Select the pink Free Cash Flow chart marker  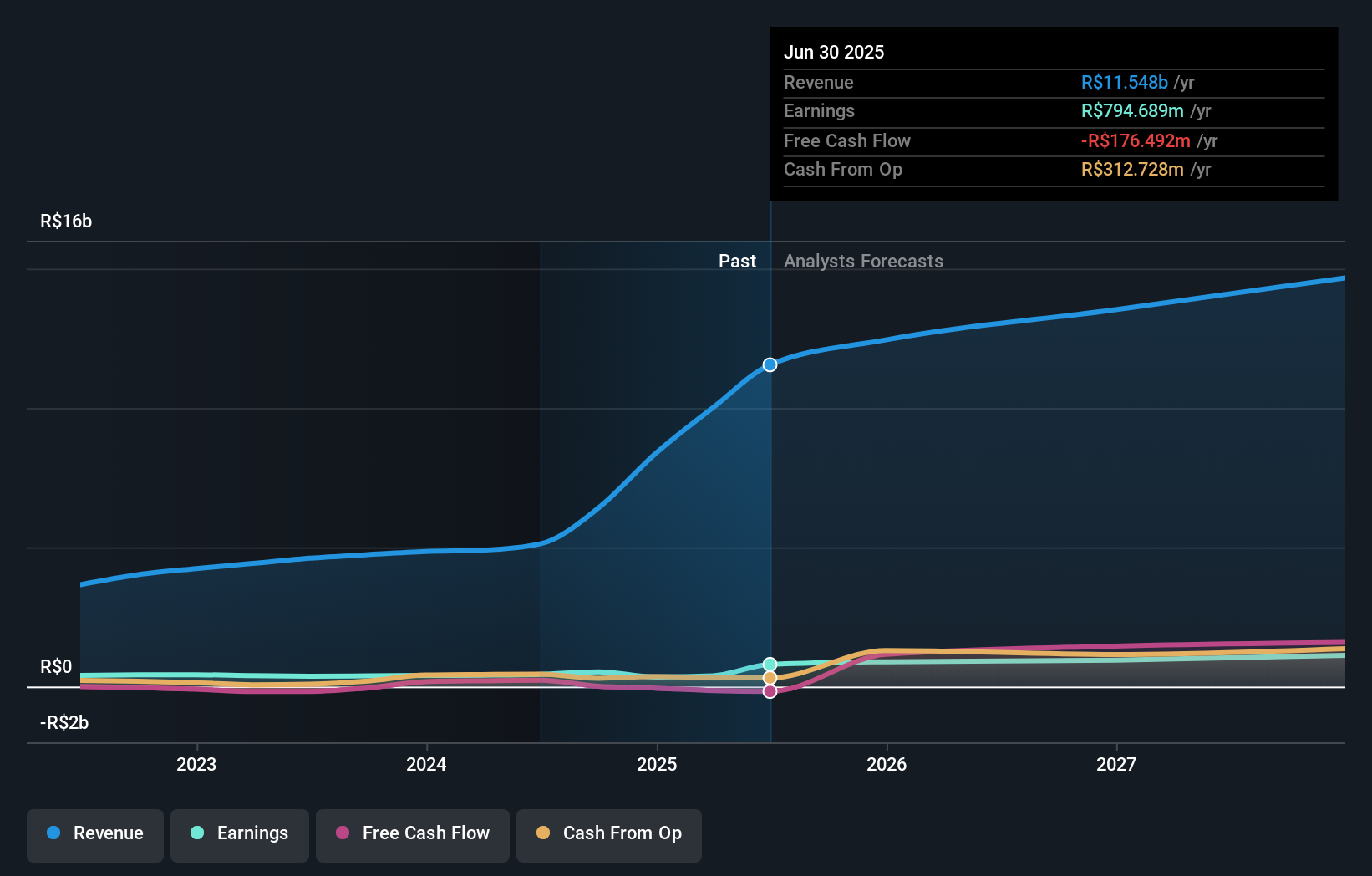[x=770, y=690]
